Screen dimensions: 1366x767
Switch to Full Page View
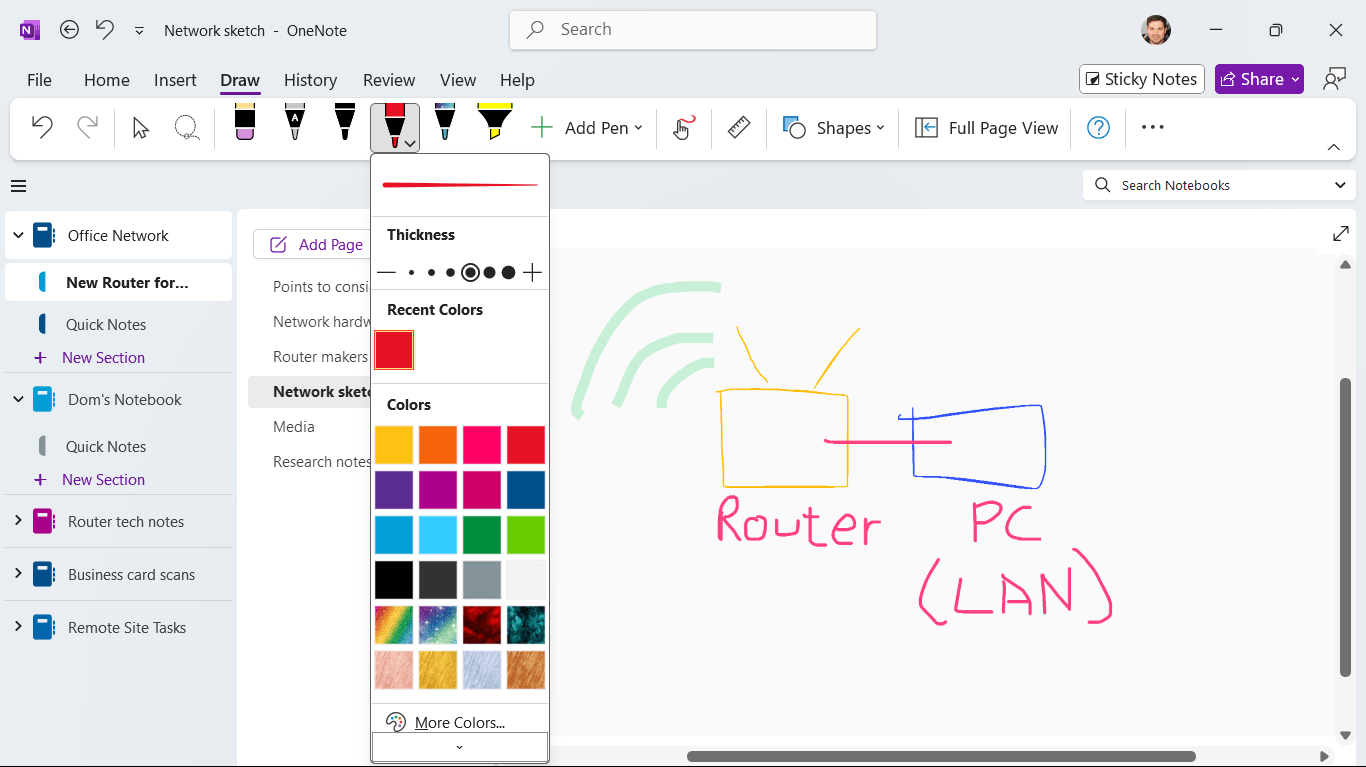[985, 127]
